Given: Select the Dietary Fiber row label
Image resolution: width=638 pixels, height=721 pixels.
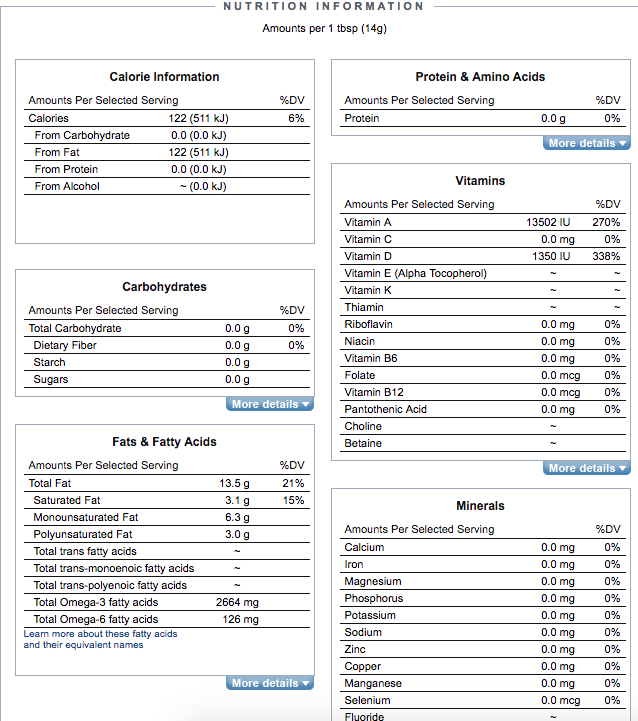Looking at the screenshot, I should [x=65, y=345].
